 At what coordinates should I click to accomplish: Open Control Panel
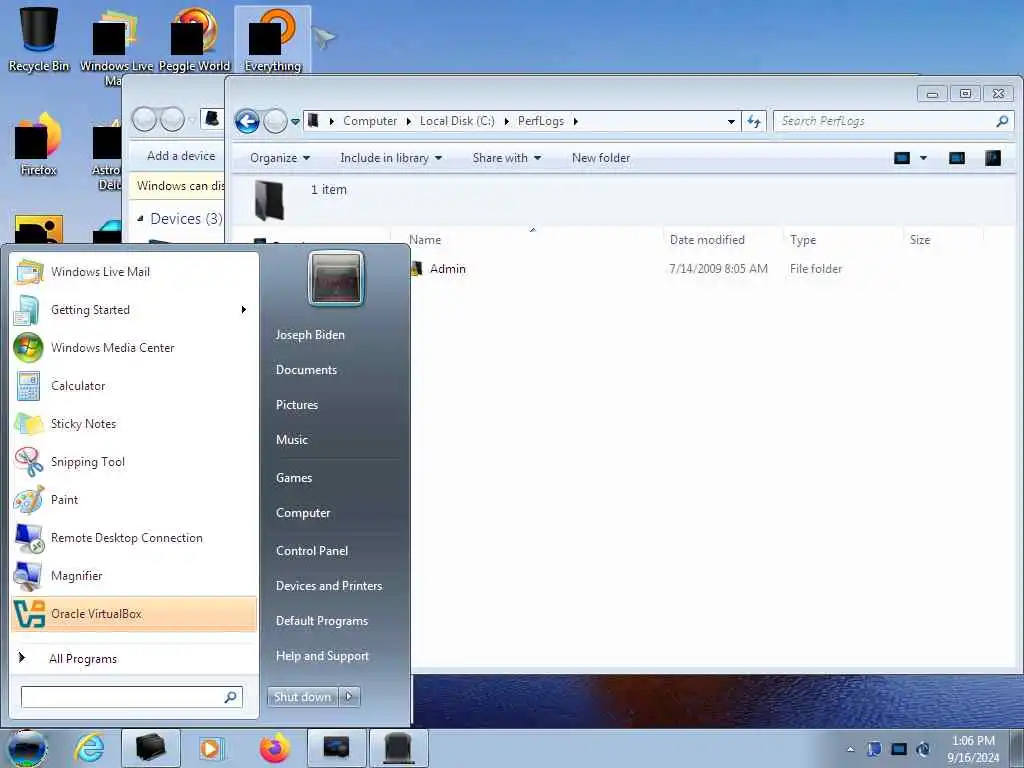click(x=312, y=551)
